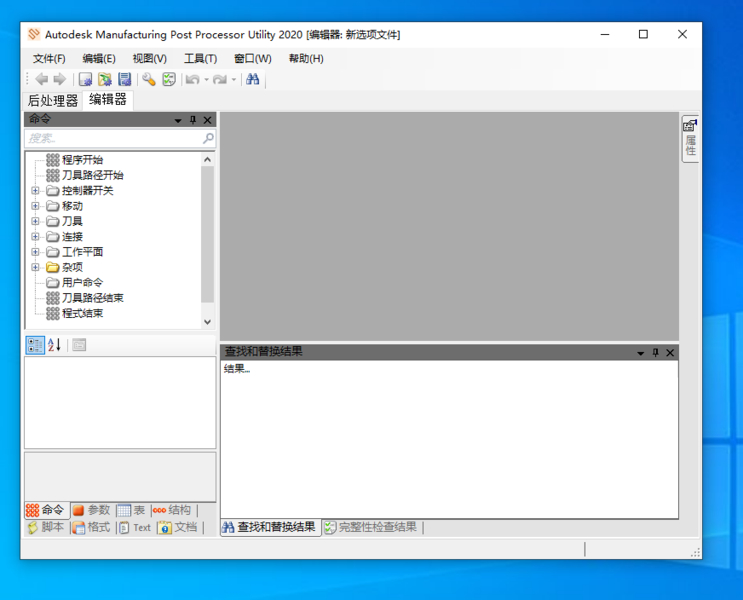Maximize the Post Processor Utility window
The height and width of the screenshot is (600, 743).
tap(643, 34)
